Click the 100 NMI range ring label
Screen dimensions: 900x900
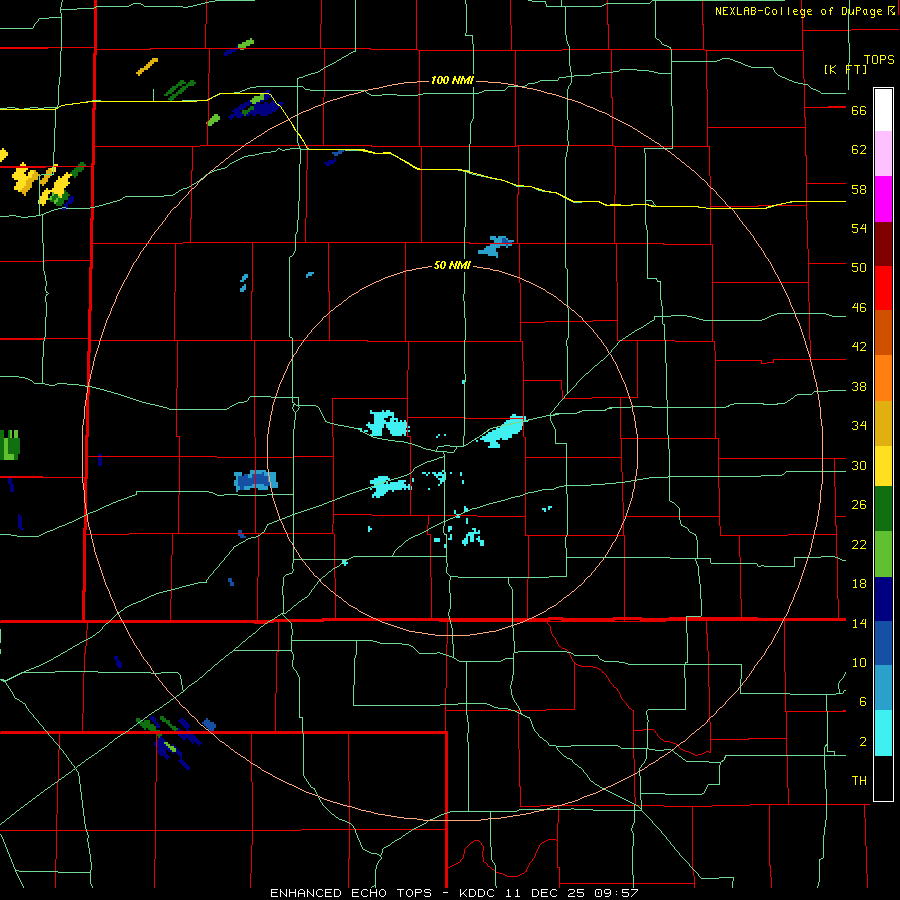pyautogui.click(x=452, y=80)
